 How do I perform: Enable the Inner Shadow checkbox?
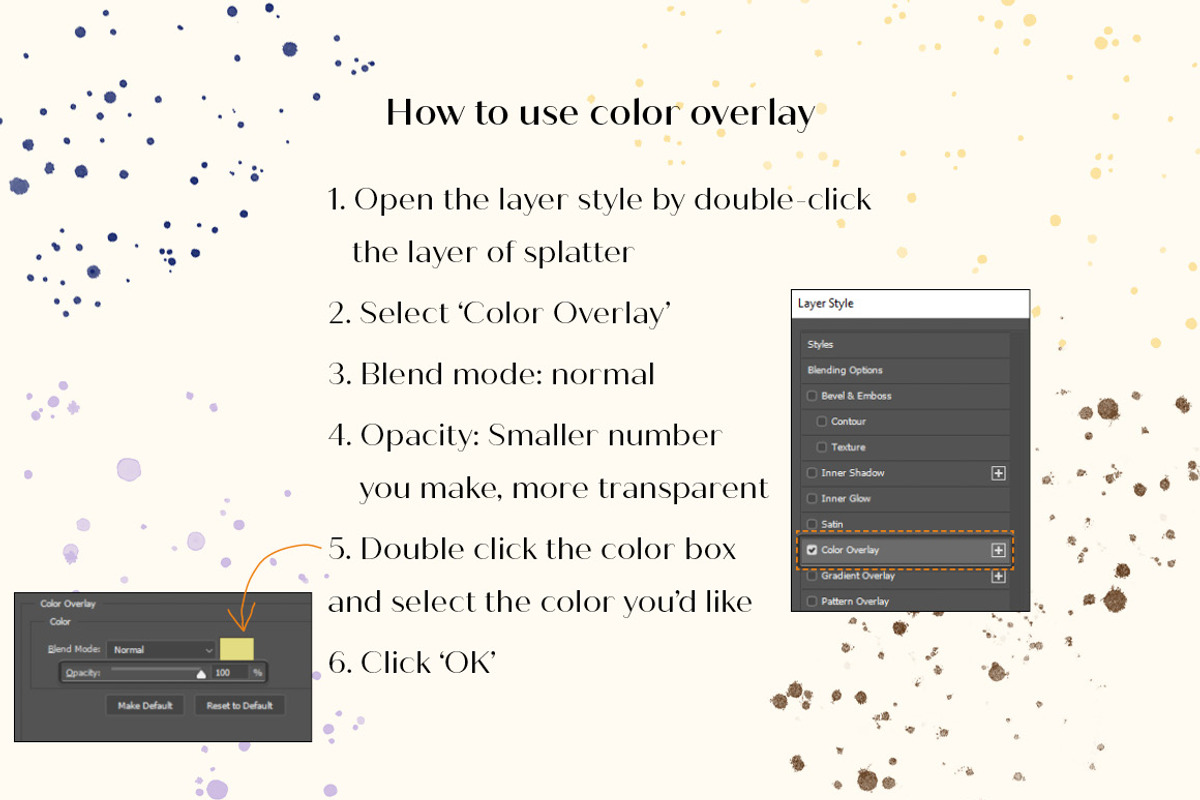[812, 473]
